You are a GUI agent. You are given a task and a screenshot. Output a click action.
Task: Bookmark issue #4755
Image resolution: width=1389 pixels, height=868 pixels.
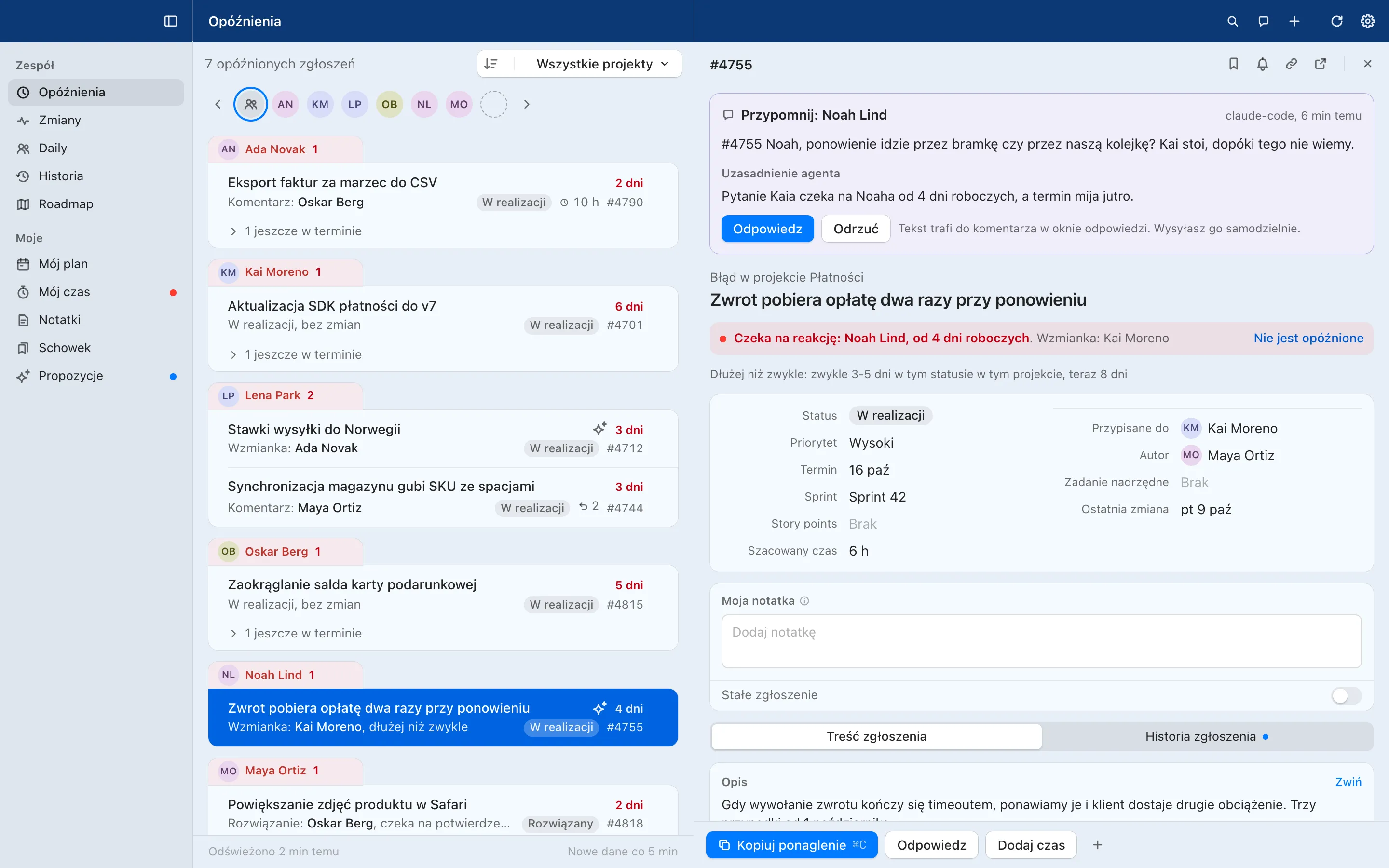point(1233,64)
